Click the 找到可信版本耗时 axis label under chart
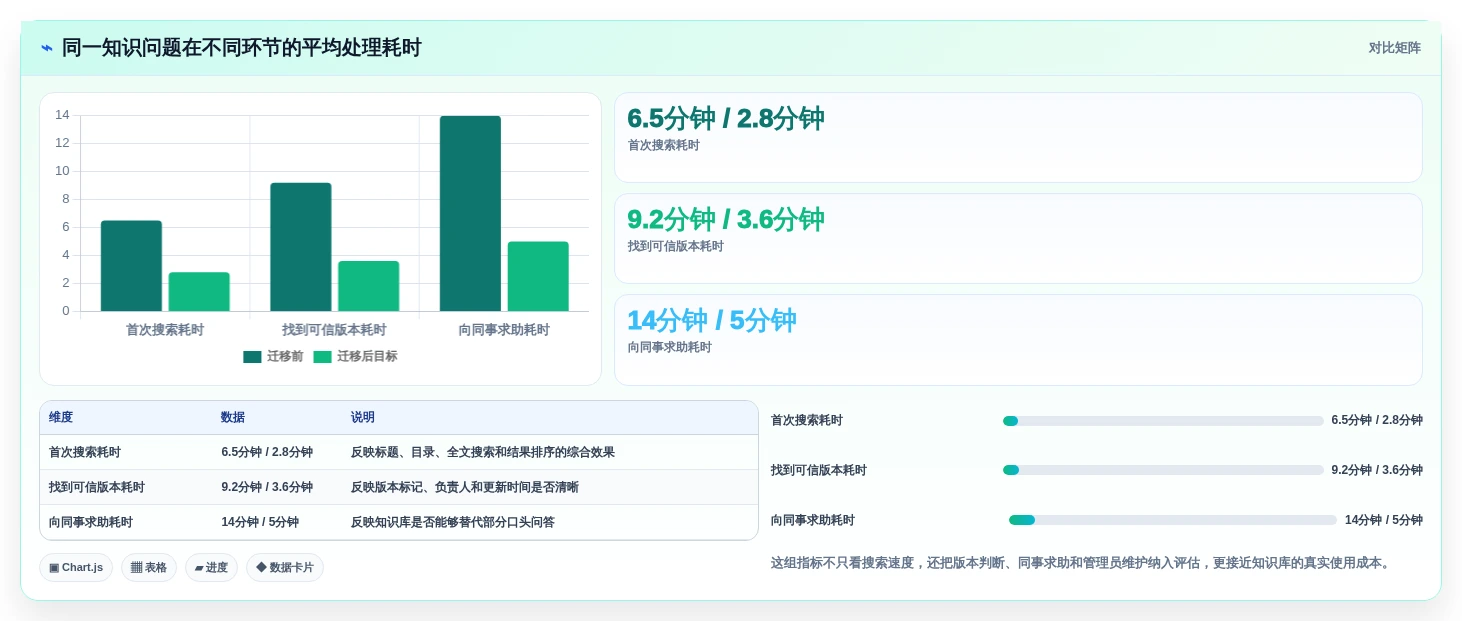1462x621 pixels. [334, 330]
